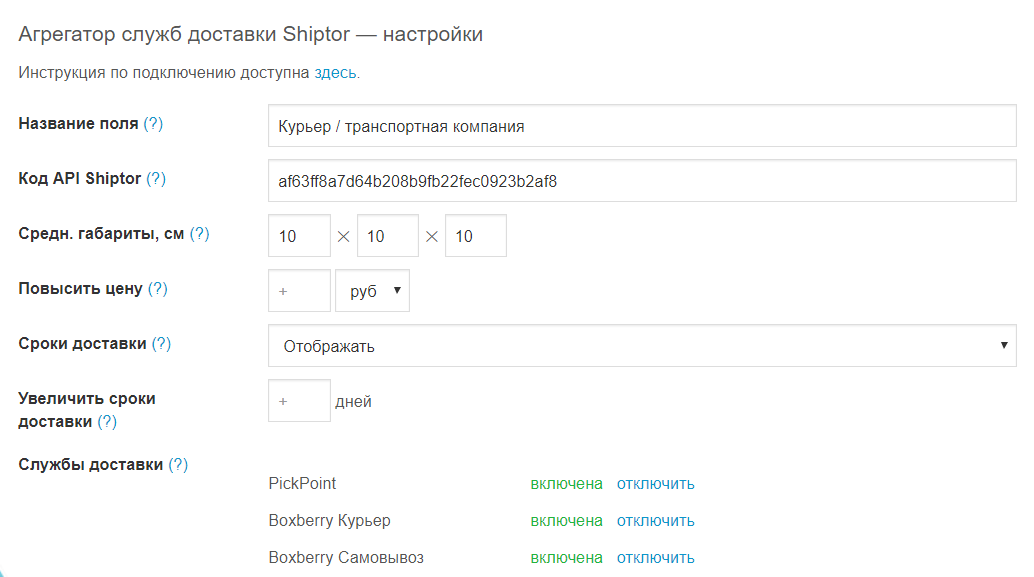This screenshot has width=1034, height=577.
Task: Disable PickPoint via "отключить"
Action: click(x=655, y=484)
